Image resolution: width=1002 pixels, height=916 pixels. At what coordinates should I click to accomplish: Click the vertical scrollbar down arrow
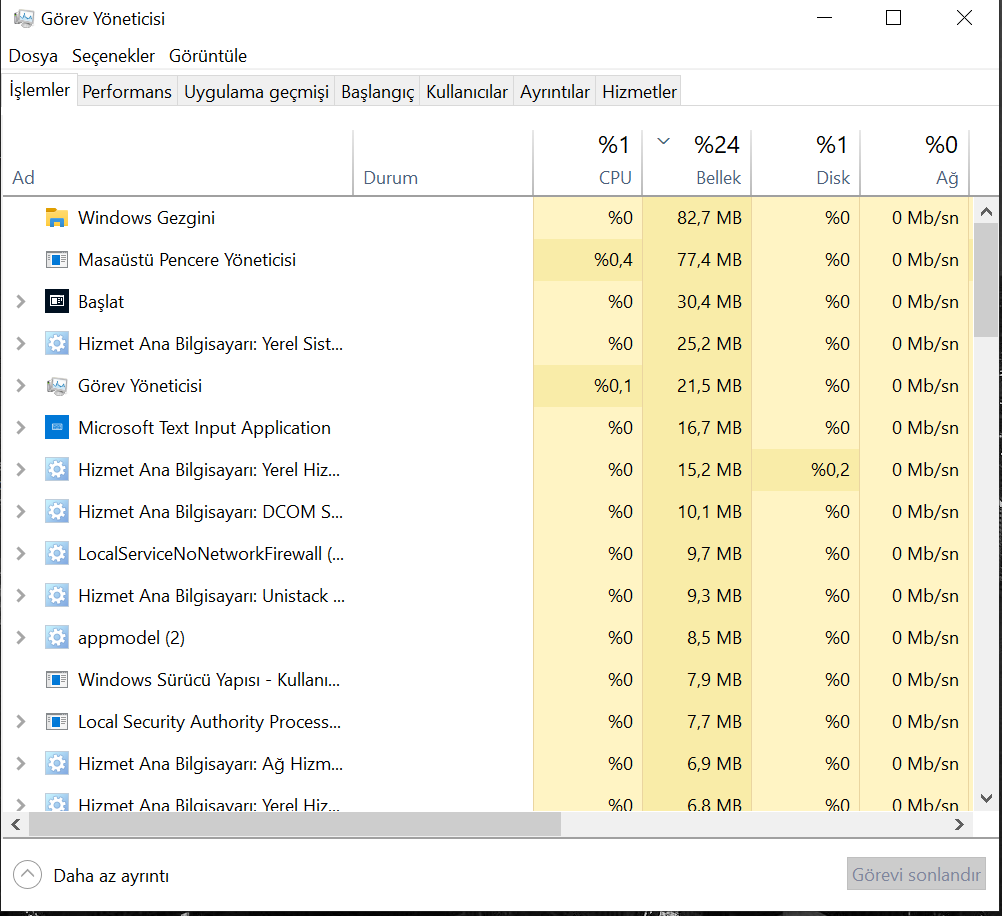click(x=987, y=798)
